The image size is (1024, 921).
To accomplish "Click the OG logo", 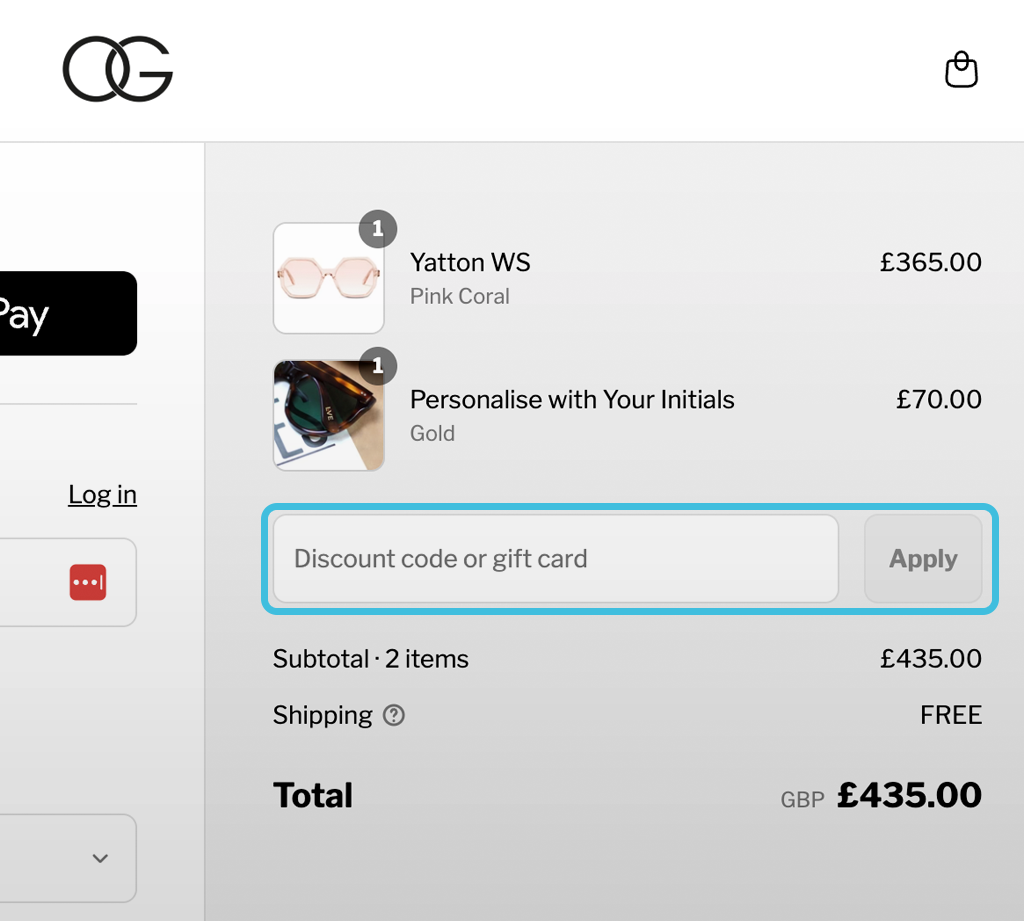I will [118, 69].
